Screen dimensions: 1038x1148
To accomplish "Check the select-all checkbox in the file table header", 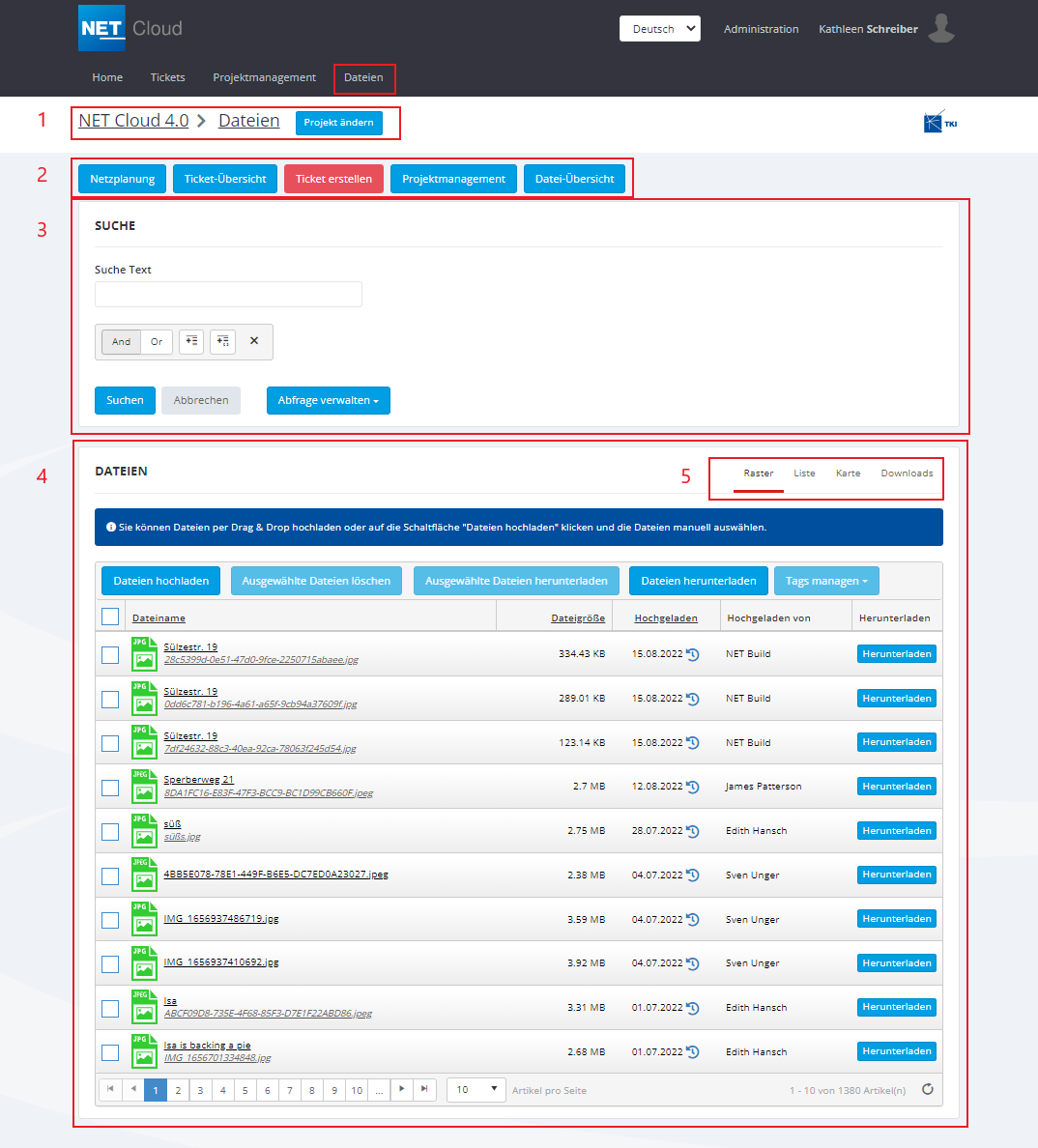I will click(x=109, y=616).
